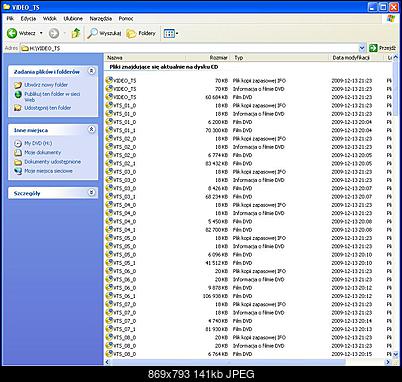Screen dimensions: 402x382
Task: Open the Wstecz history dropdown arrow
Action: pyautogui.click(x=41, y=33)
